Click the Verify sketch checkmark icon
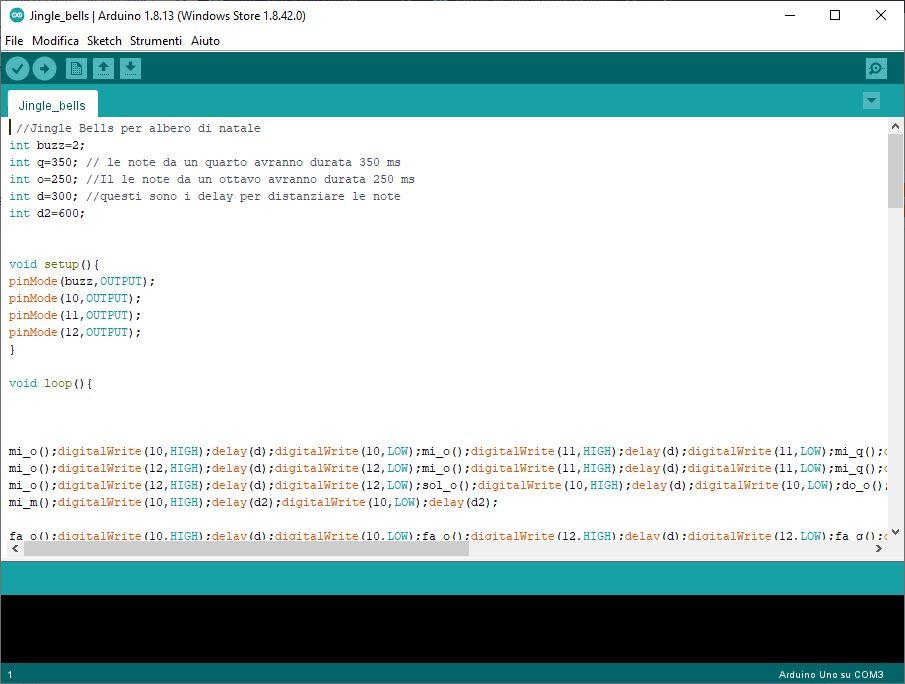905x684 pixels. [x=17, y=69]
